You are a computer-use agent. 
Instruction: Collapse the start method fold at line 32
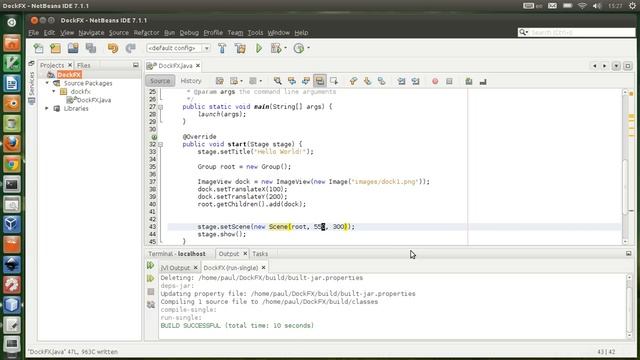click(160, 144)
